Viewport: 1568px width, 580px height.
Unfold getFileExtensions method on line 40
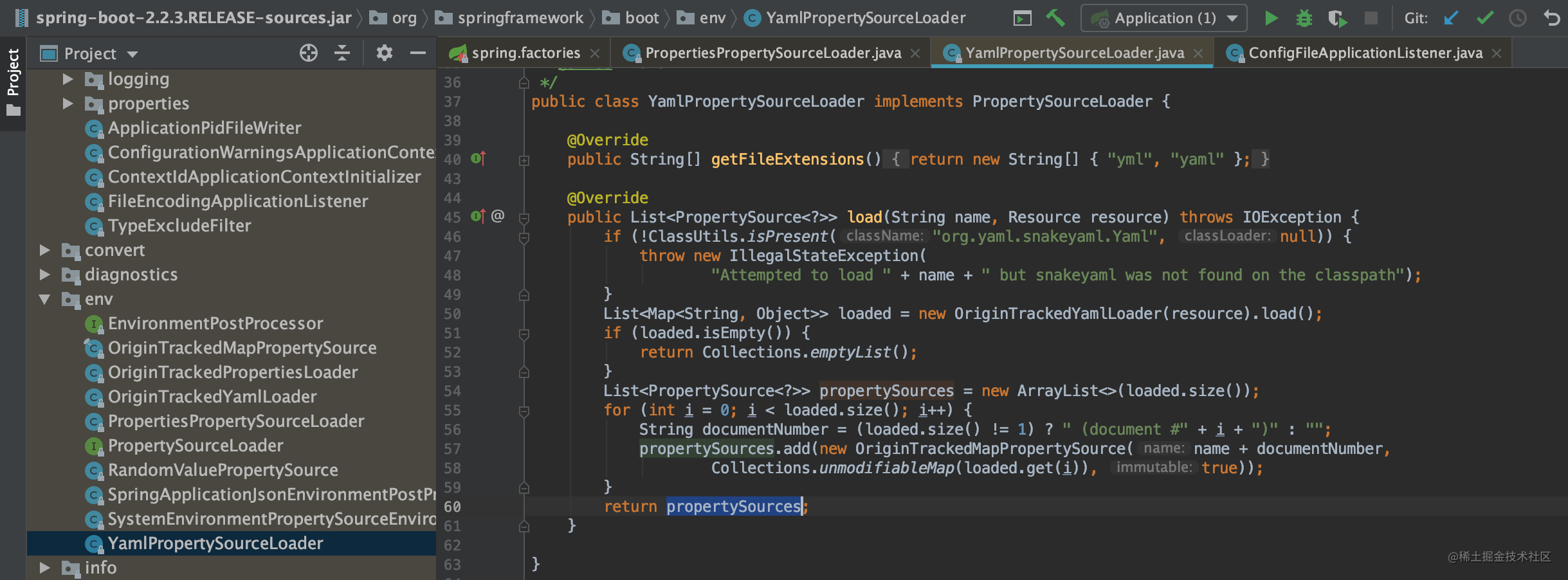[524, 160]
